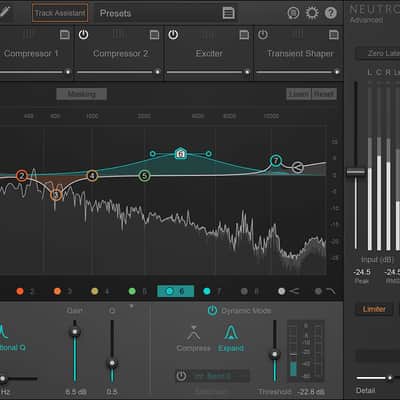Select EQ node 4 on the curve
Screen dimensions: 400x400
pos(92,176)
